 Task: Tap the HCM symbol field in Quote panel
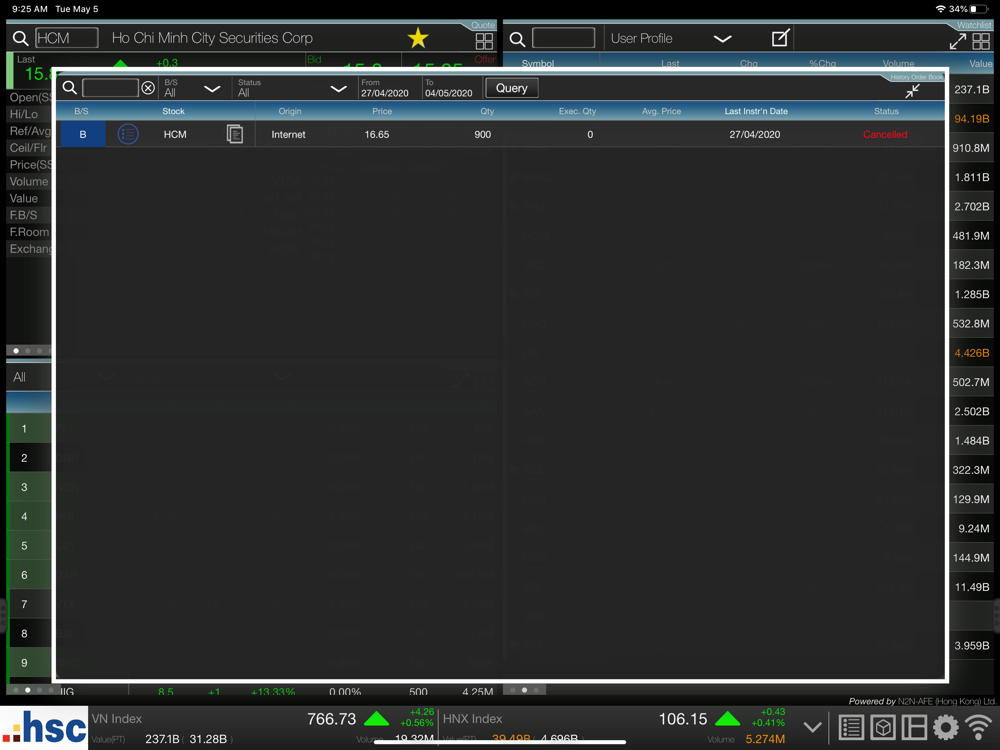[x=66, y=38]
